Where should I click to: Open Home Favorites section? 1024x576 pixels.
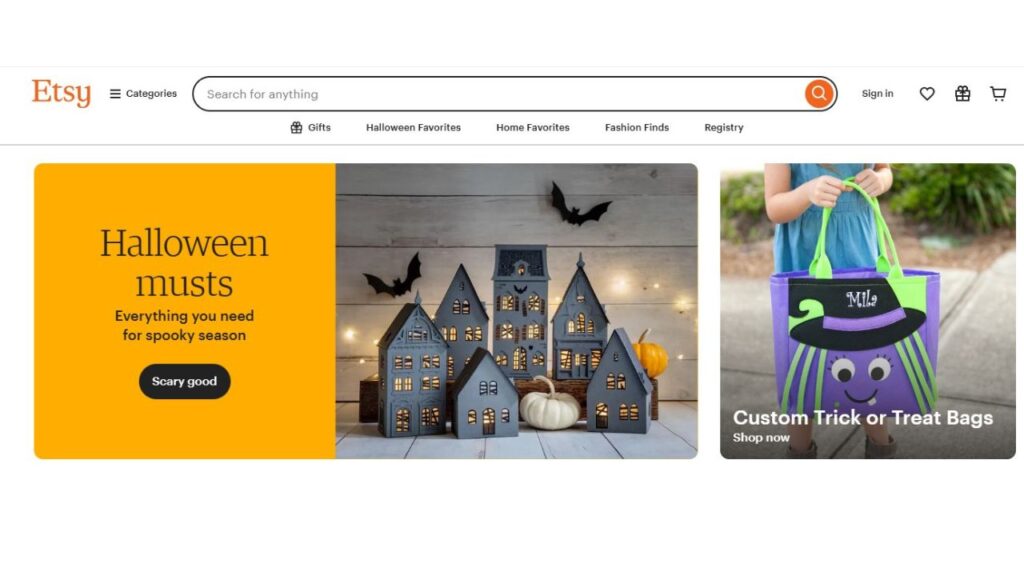coord(533,127)
